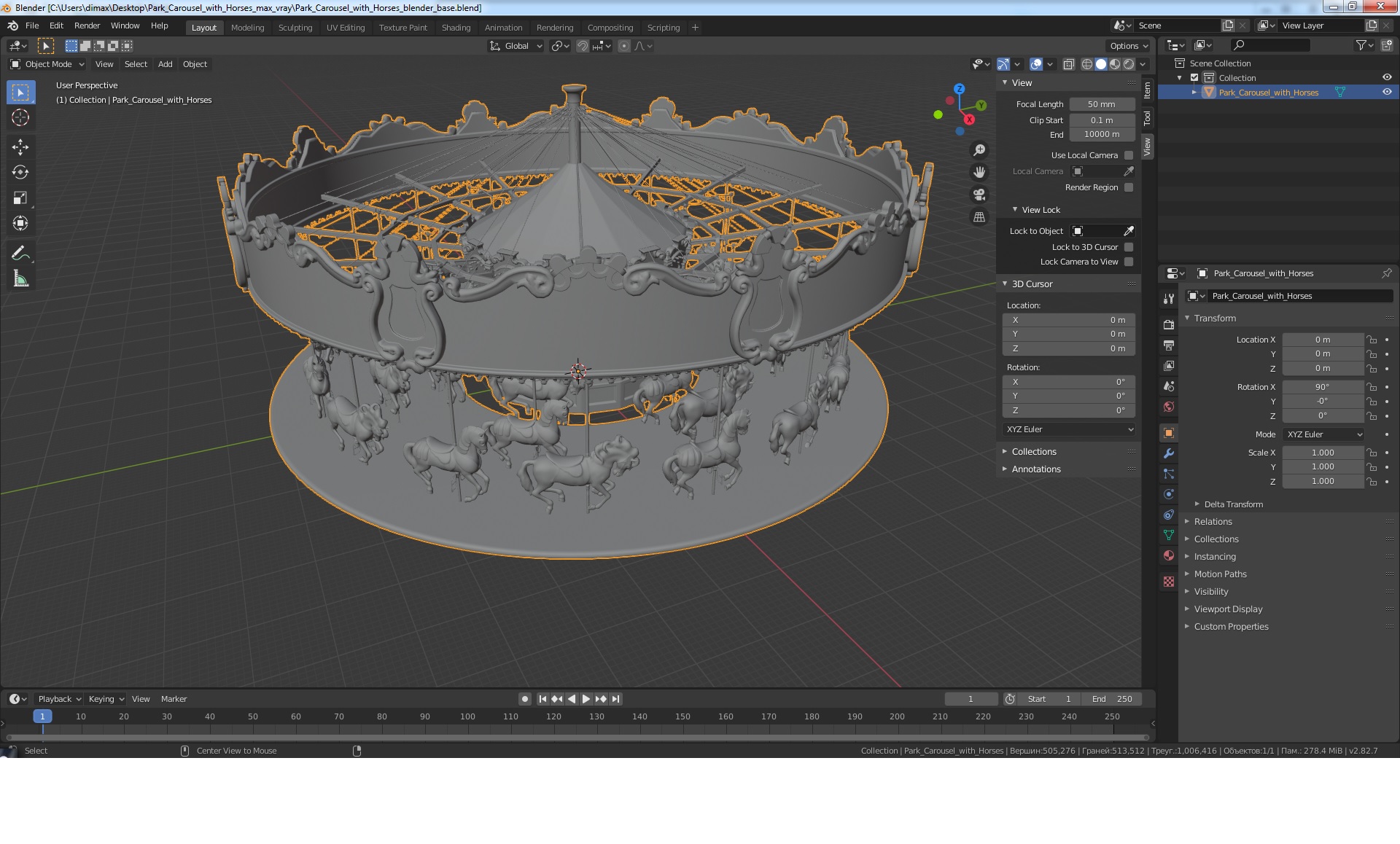Viewport: 1400px width, 844px height.
Task: Hide Park_Carousel_with_Horses via eye icon
Action: pos(1387,93)
